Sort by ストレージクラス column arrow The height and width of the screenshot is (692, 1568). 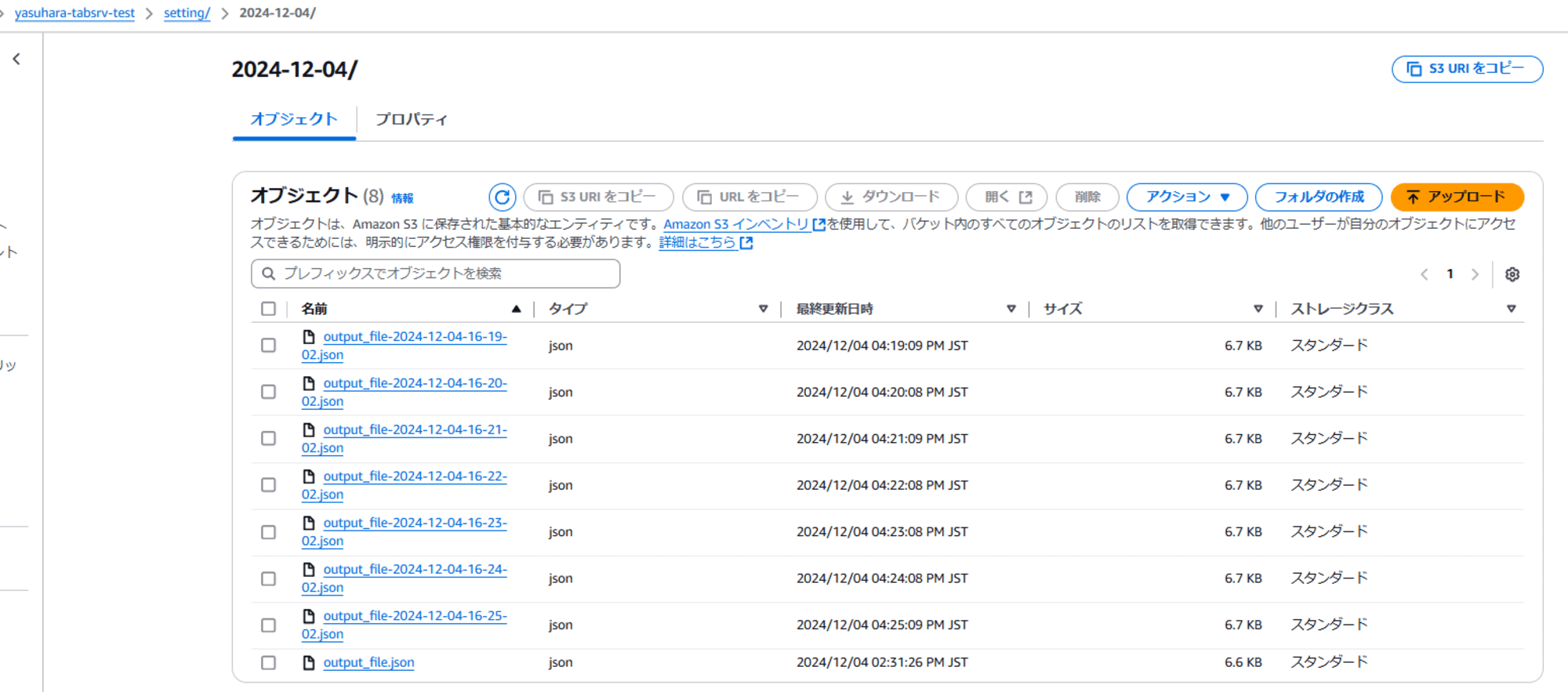(1511, 309)
